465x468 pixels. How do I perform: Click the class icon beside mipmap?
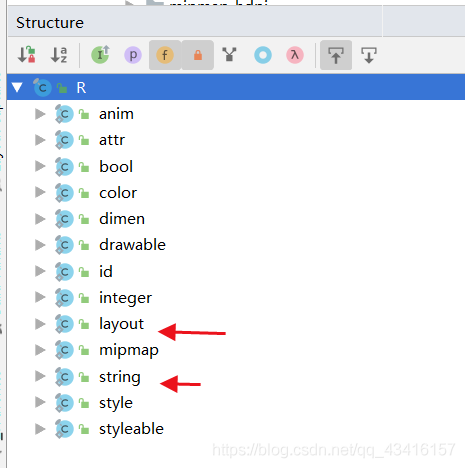(64, 350)
